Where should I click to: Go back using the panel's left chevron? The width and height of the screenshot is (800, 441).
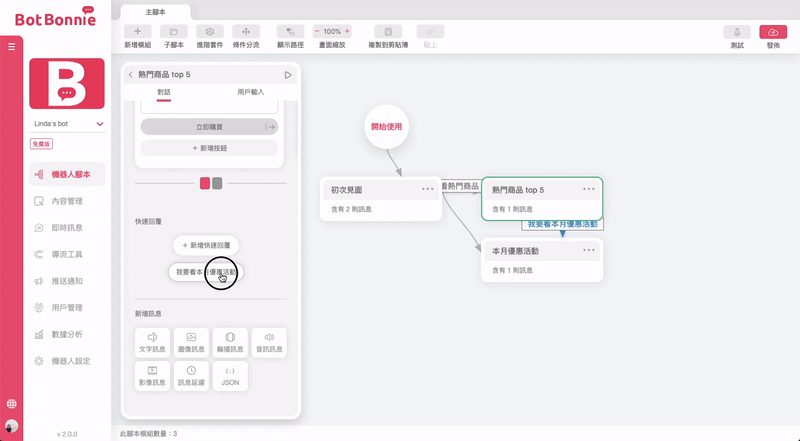pyautogui.click(x=131, y=75)
